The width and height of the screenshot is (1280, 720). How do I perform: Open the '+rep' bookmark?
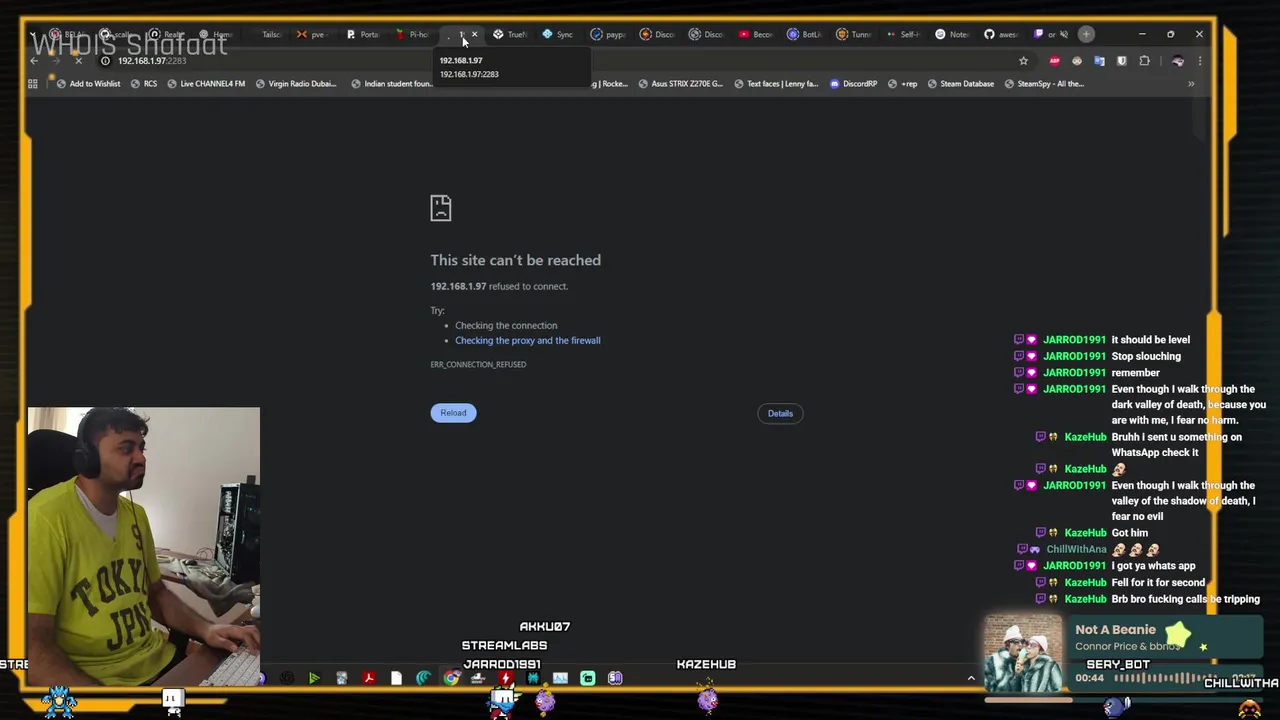[902, 84]
